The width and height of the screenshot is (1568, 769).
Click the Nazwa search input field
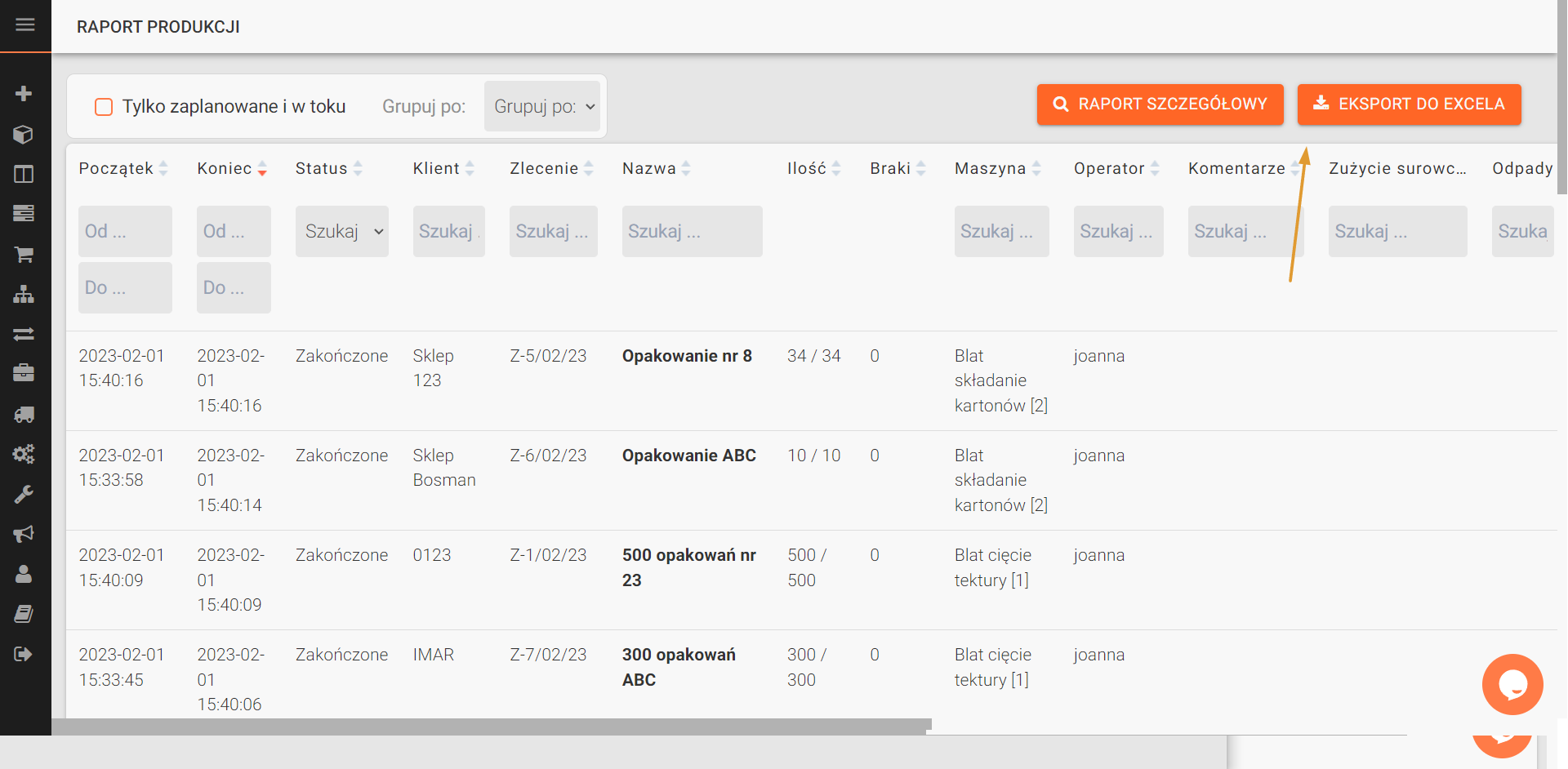[x=692, y=232]
